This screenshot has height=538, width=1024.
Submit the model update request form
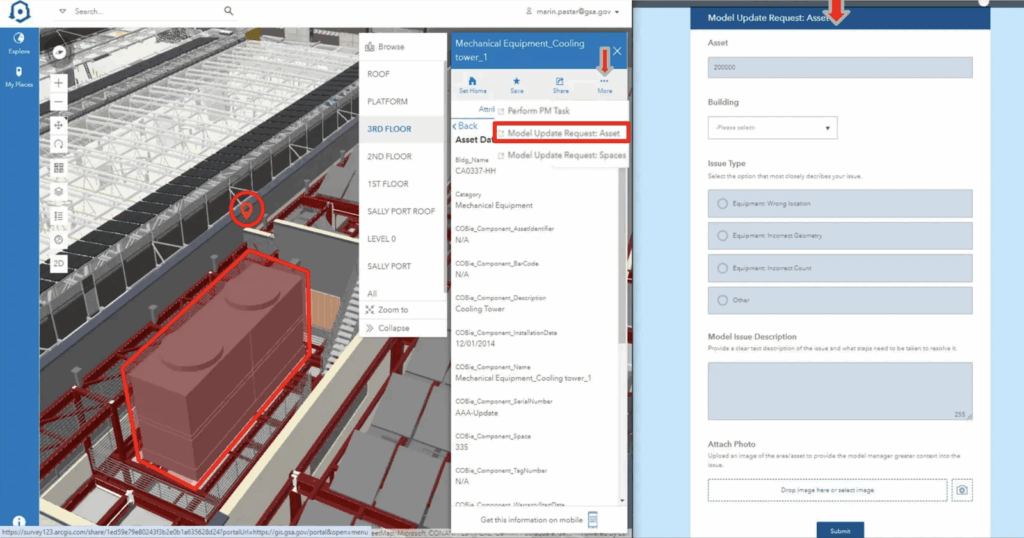[840, 530]
